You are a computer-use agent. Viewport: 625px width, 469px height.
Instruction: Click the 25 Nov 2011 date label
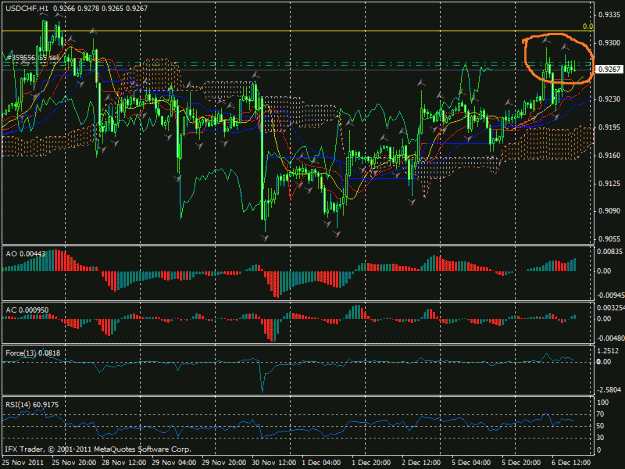pos(23,463)
